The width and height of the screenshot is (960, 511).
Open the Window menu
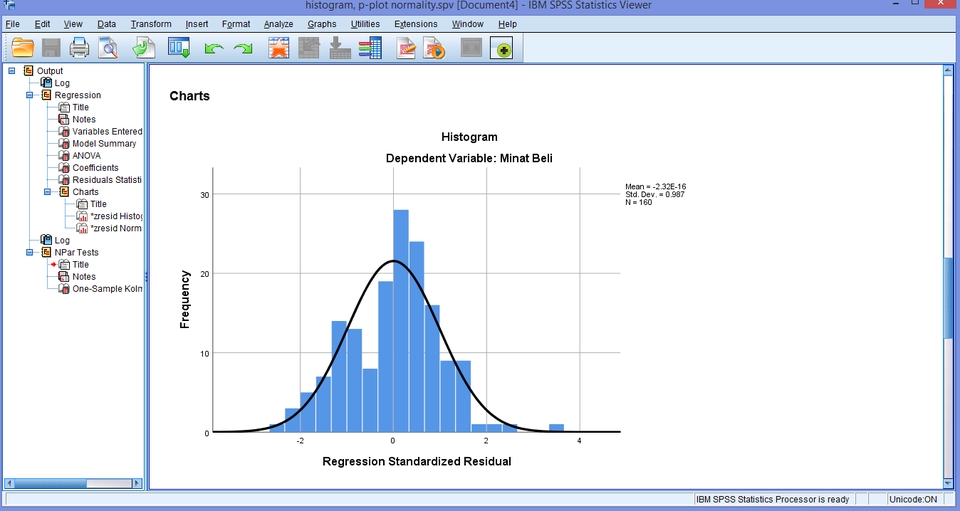click(x=468, y=24)
